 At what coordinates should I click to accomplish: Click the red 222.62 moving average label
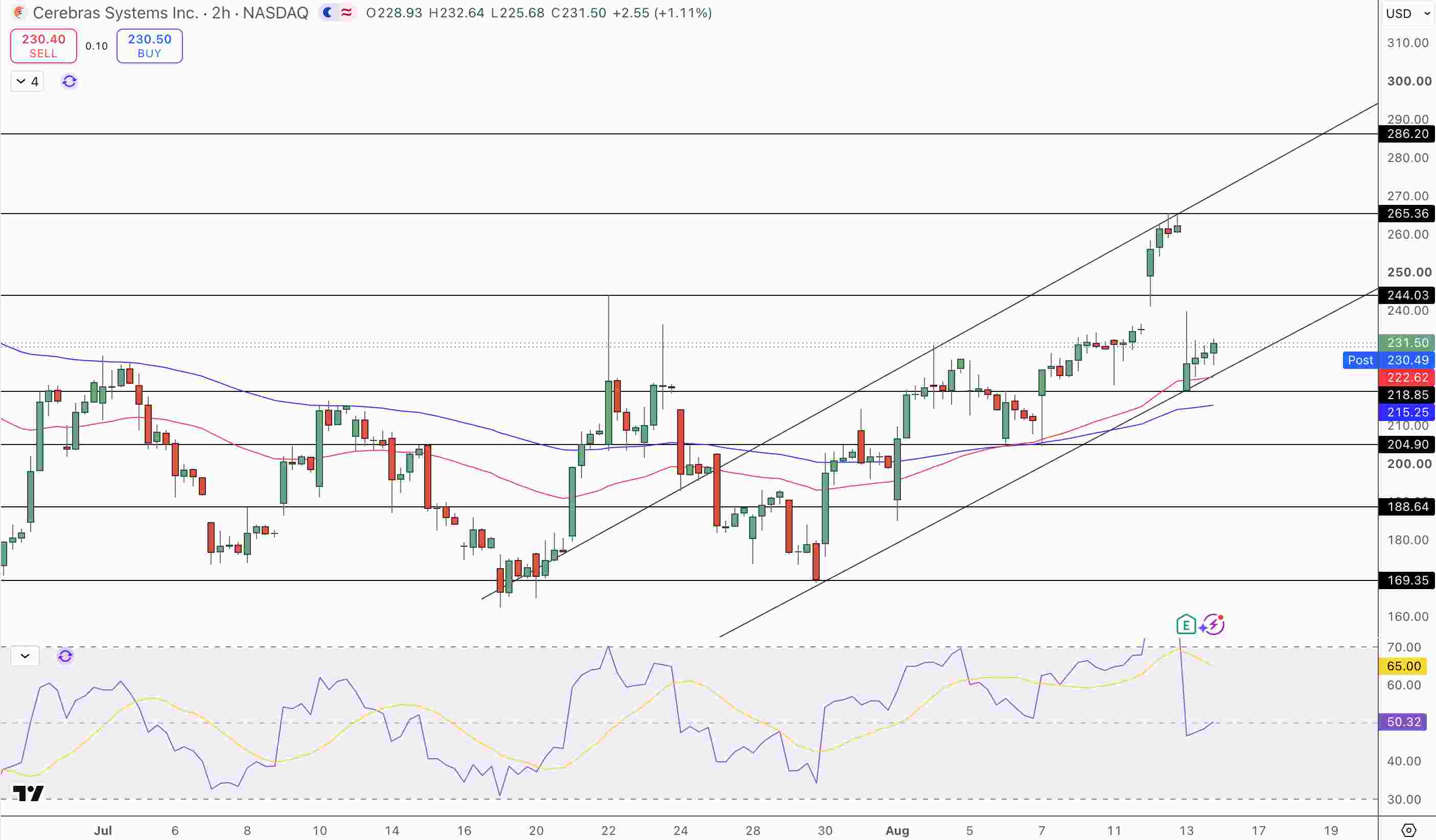point(1407,377)
